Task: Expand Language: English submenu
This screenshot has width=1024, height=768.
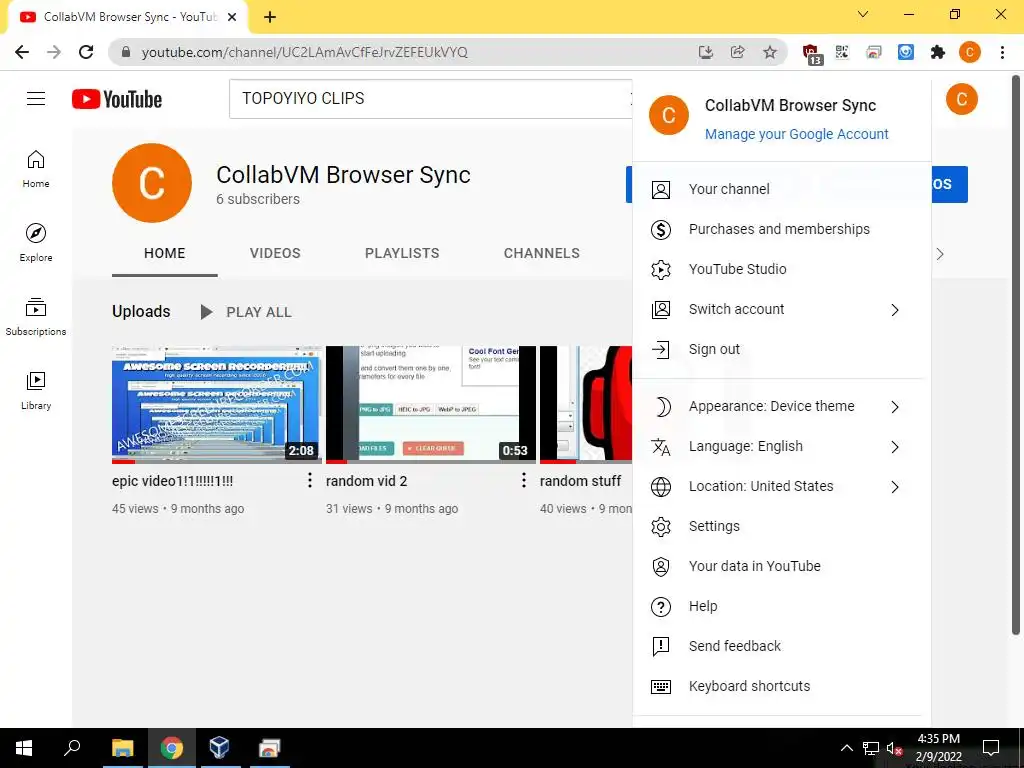Action: tap(777, 447)
